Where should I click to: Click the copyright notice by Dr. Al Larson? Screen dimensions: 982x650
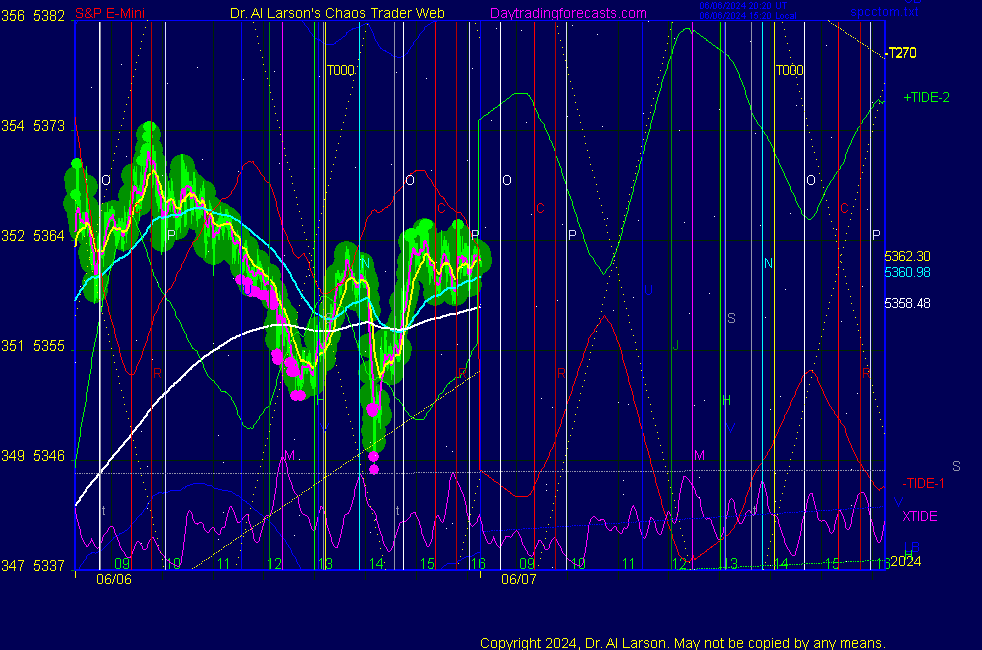(683, 643)
